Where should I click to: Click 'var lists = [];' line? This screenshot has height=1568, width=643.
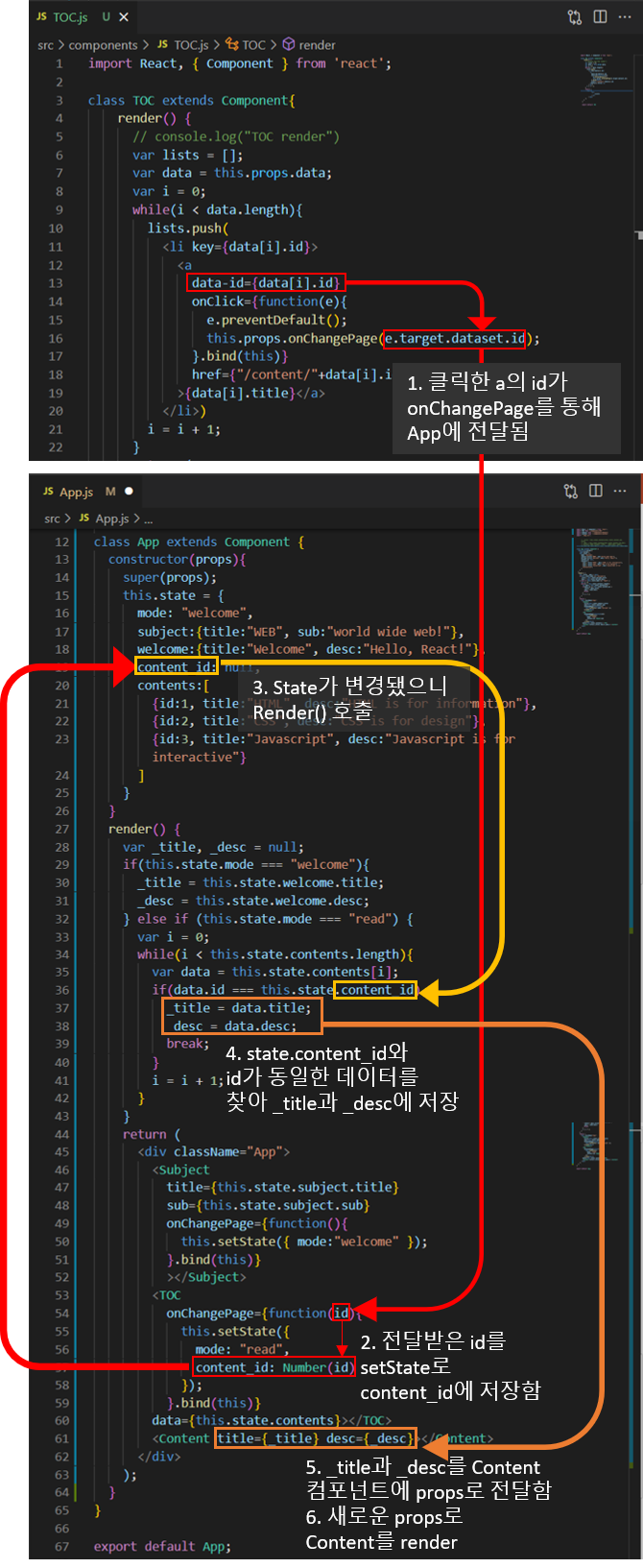[x=187, y=155]
